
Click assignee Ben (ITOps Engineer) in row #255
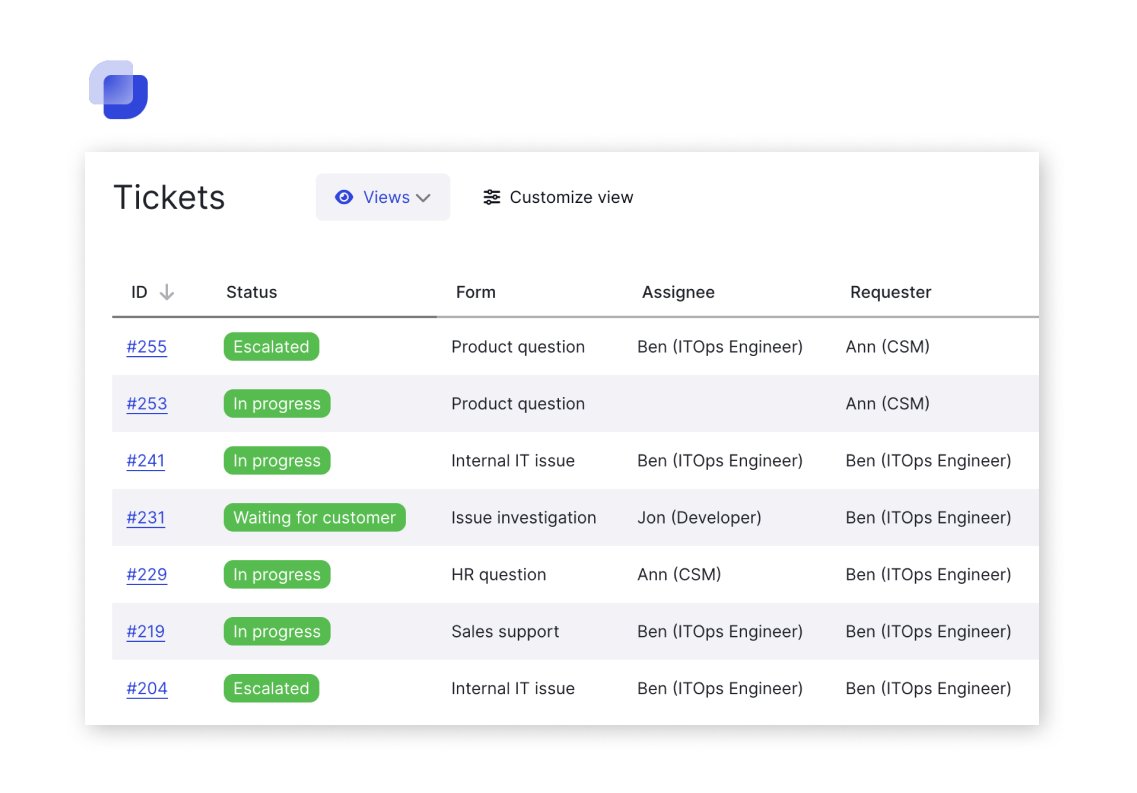(x=720, y=347)
